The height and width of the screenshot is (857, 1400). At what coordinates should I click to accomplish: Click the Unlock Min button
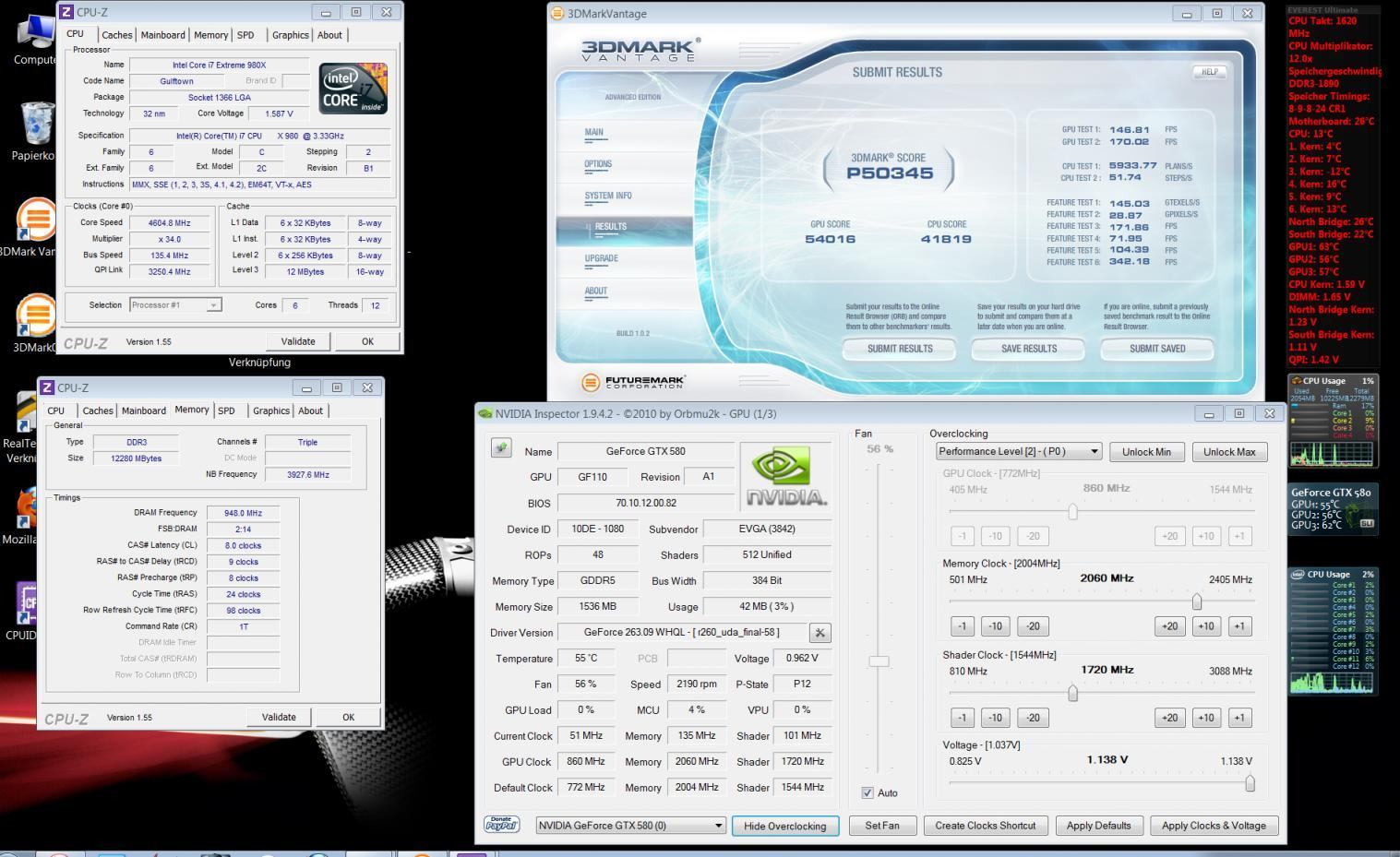(x=1146, y=451)
